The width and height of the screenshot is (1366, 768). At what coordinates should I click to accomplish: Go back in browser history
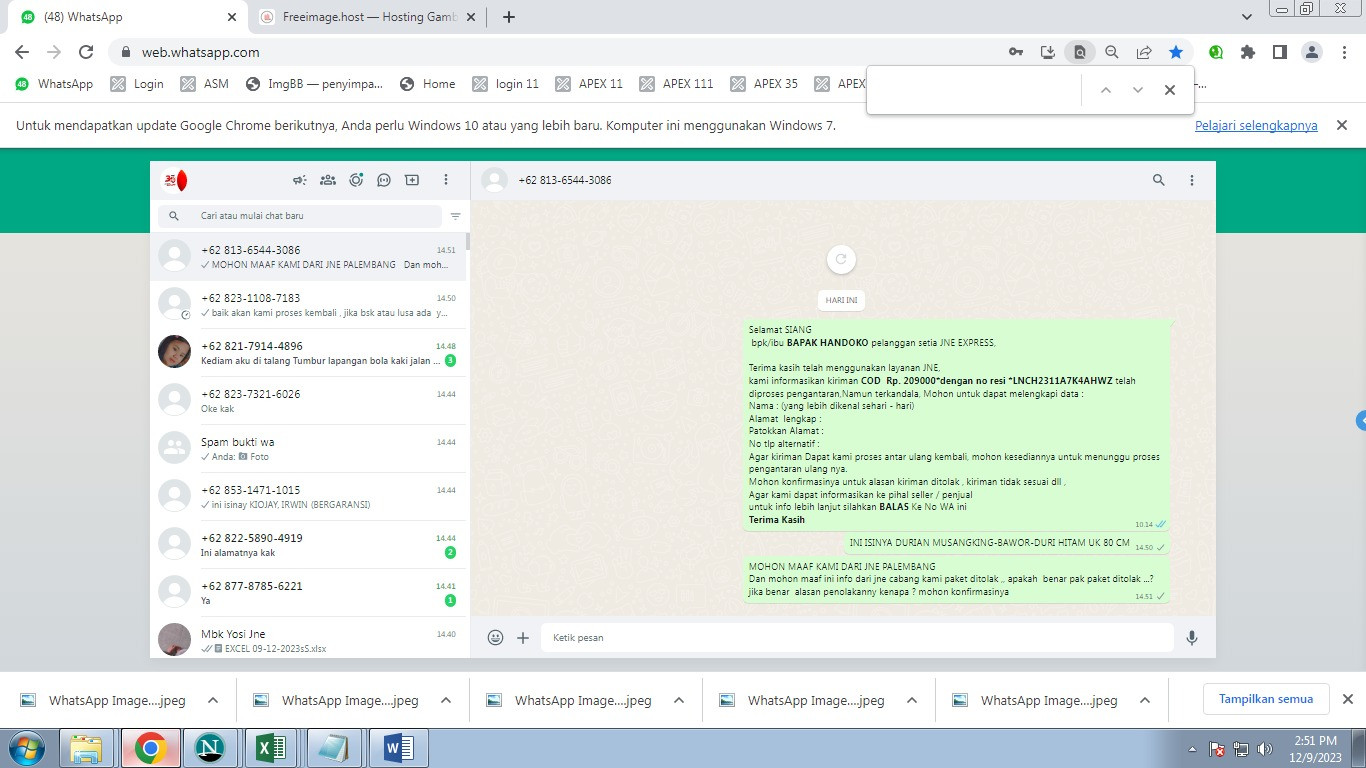tap(22, 52)
